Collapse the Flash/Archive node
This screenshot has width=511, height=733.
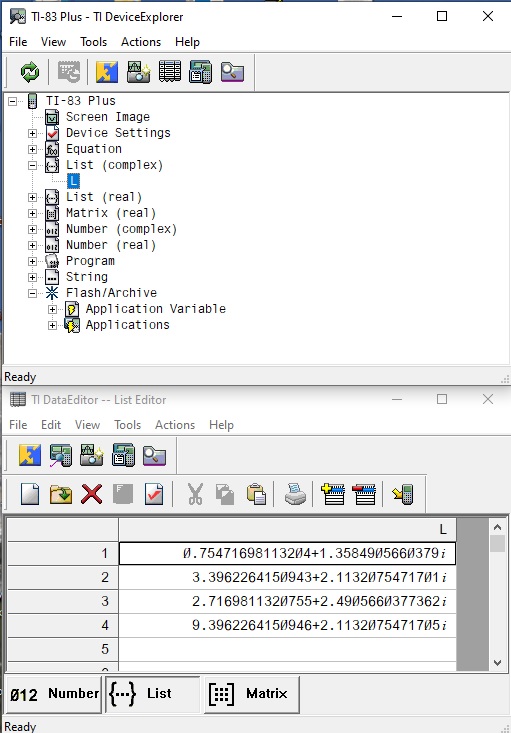pyautogui.click(x=32, y=293)
